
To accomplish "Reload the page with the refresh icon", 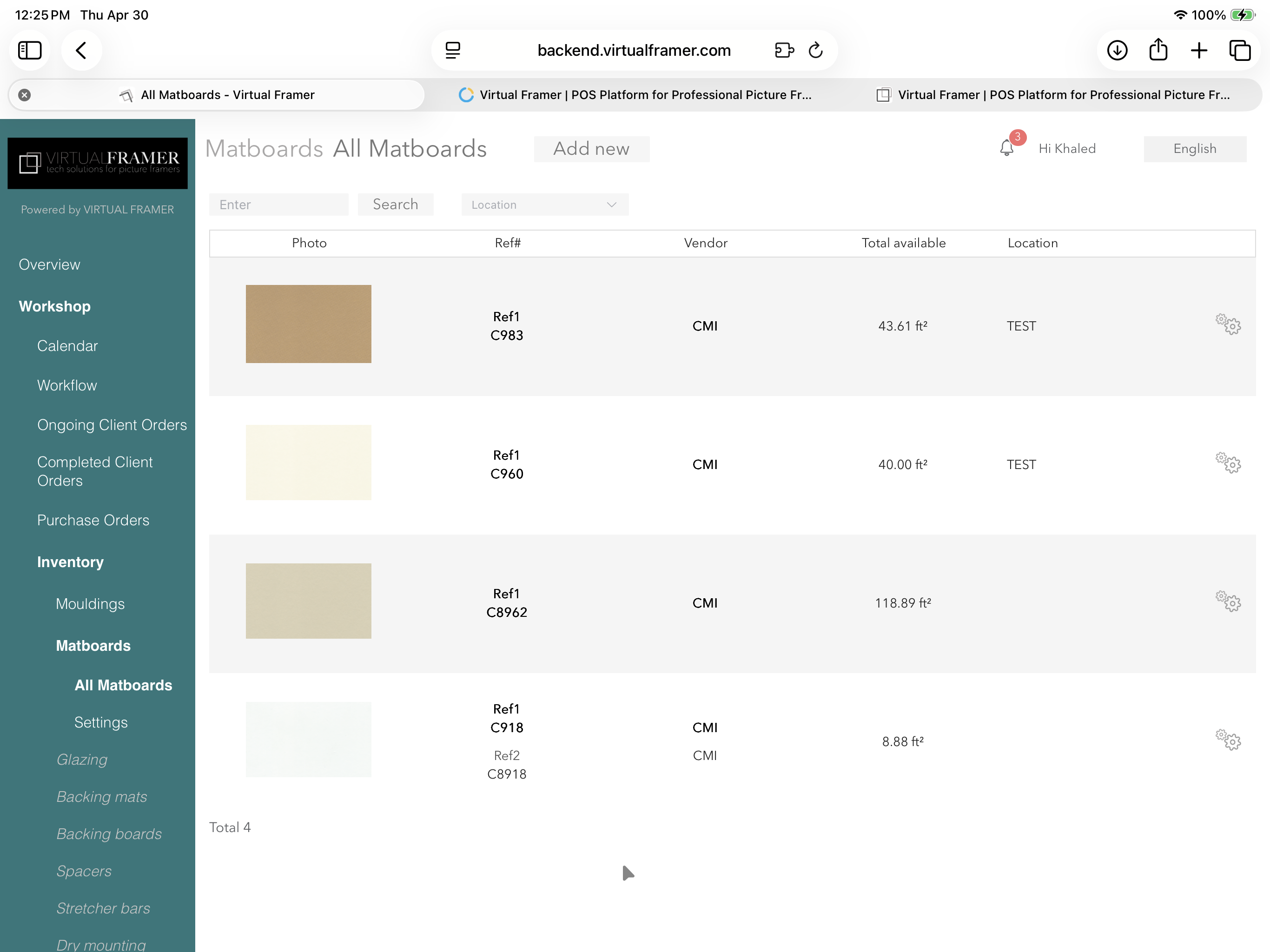I will pos(816,51).
